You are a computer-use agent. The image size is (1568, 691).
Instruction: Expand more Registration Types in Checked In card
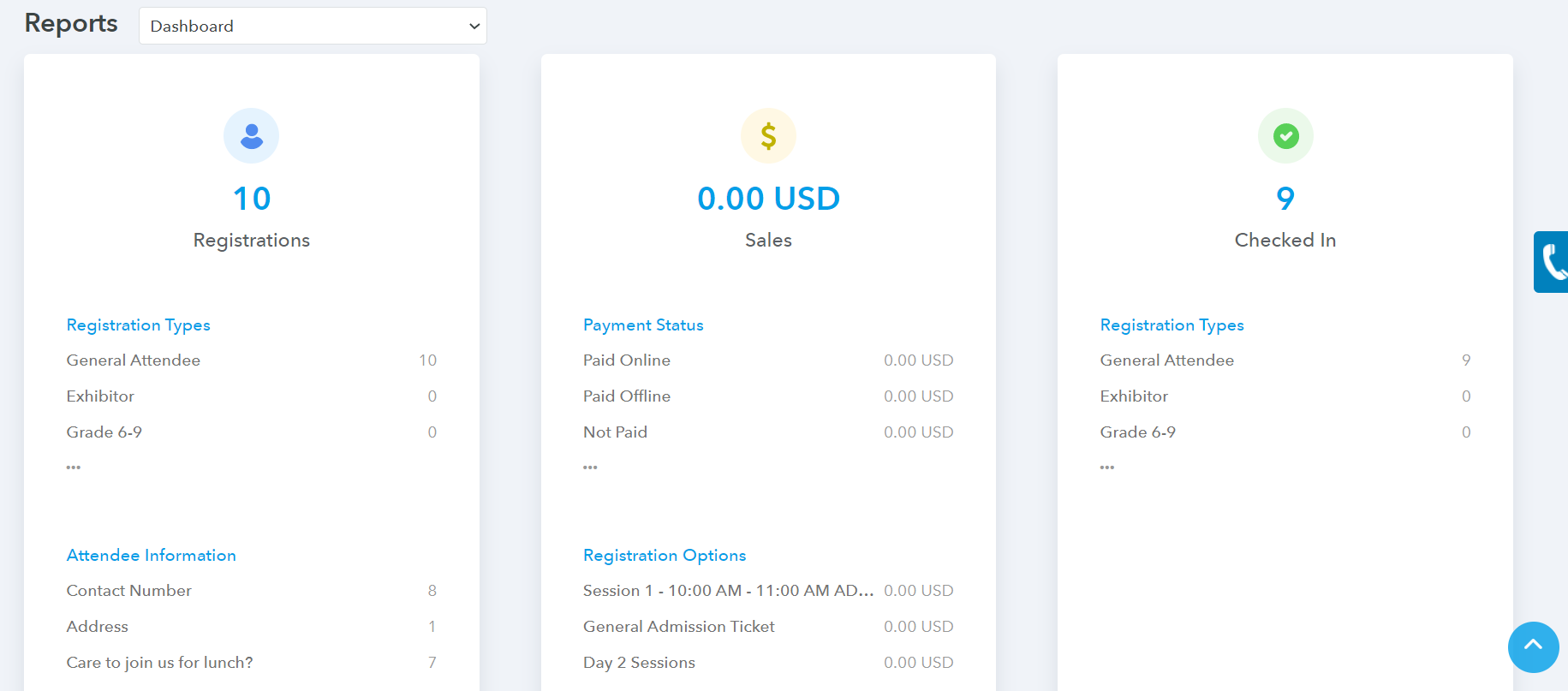point(1107,468)
